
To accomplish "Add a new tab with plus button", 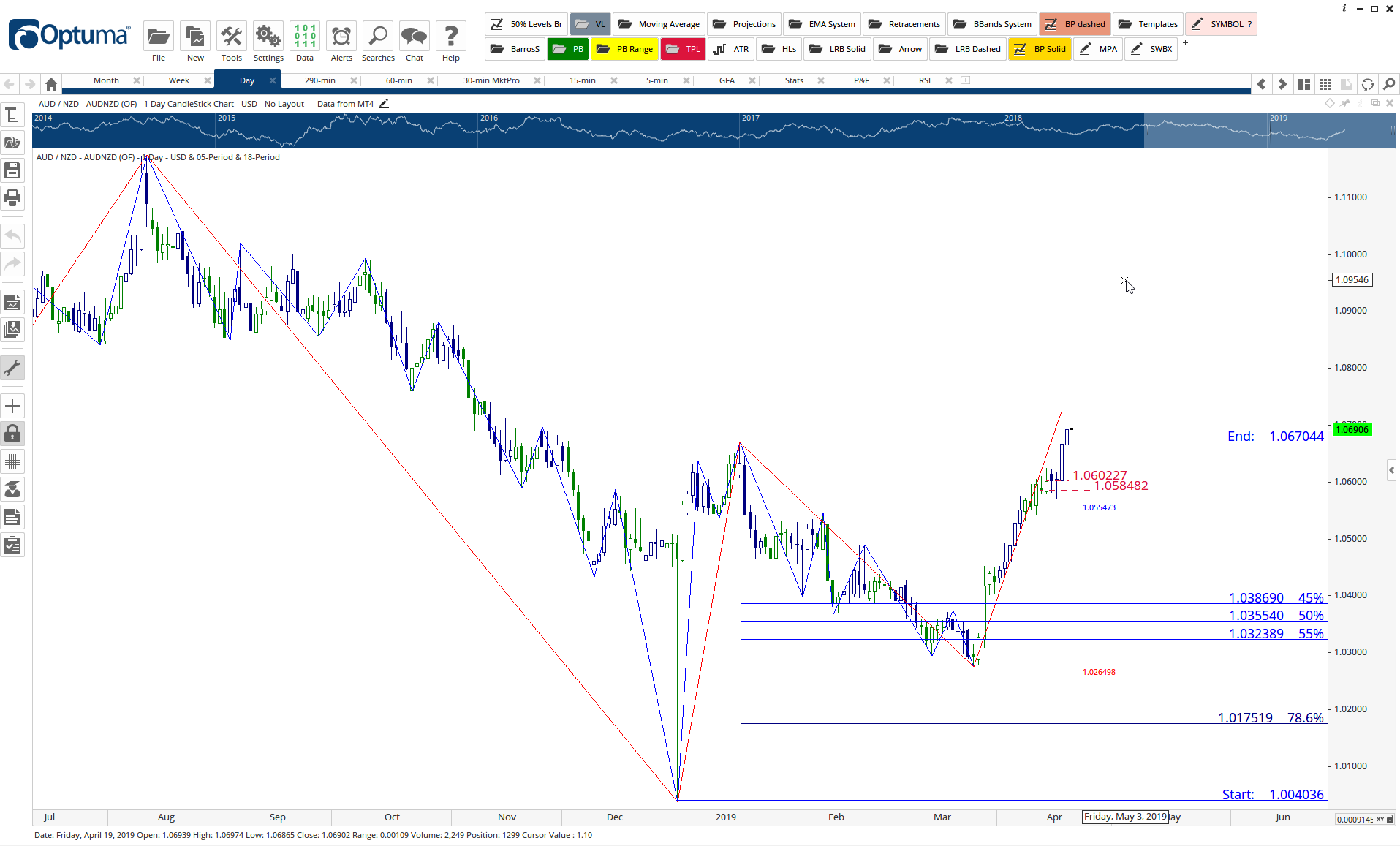I will (965, 80).
